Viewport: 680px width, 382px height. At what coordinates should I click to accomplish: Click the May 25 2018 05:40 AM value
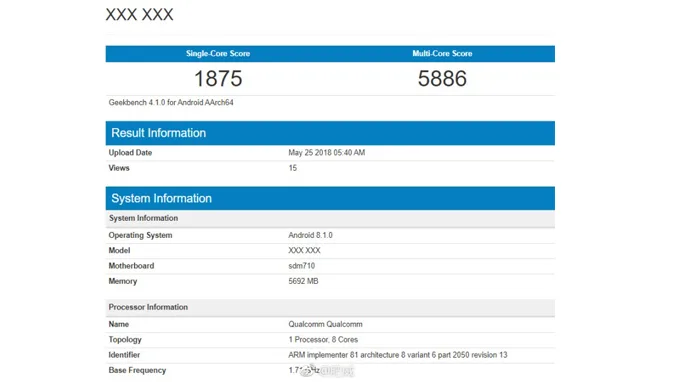tap(327, 153)
